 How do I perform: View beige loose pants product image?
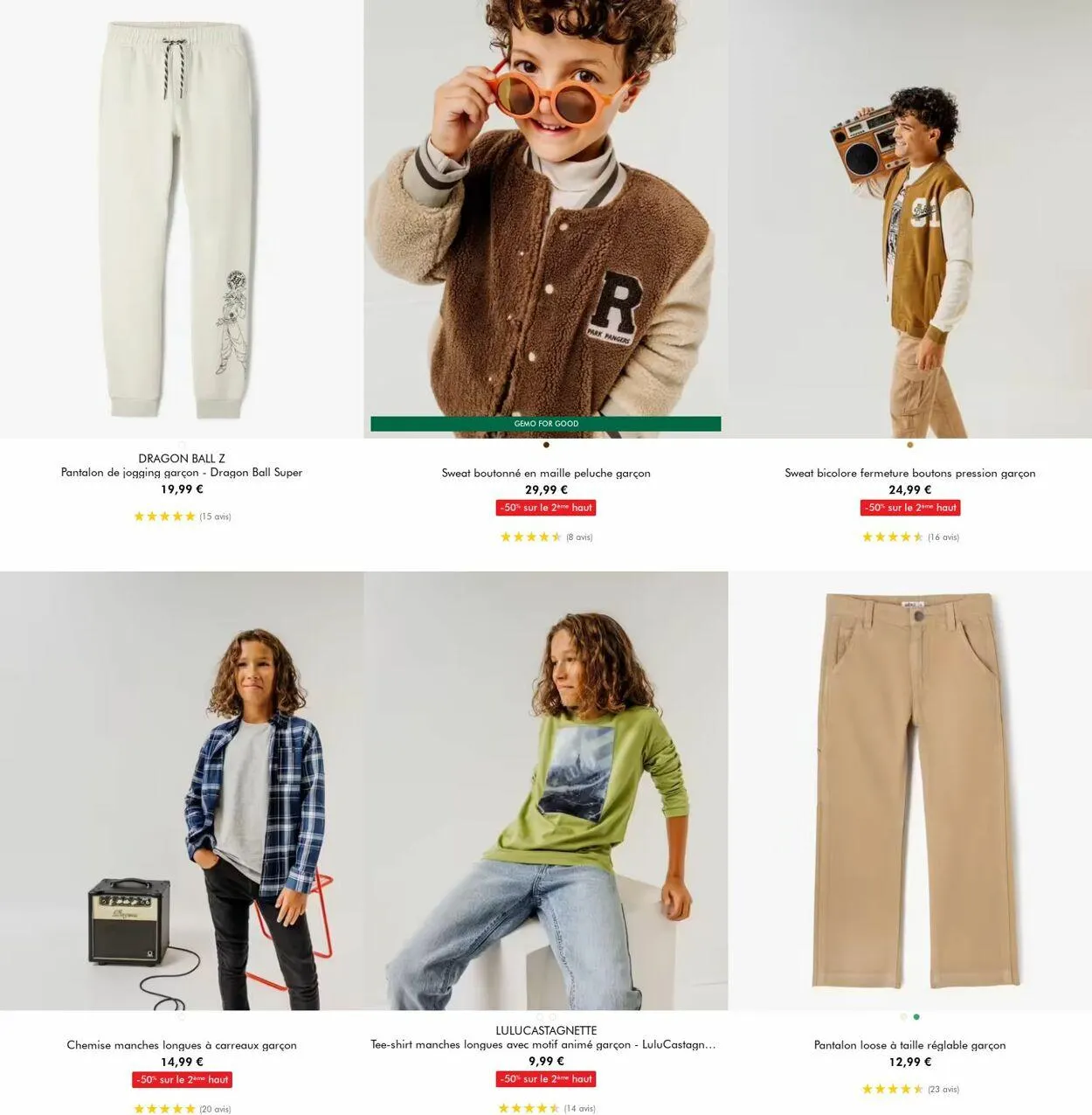910,791
